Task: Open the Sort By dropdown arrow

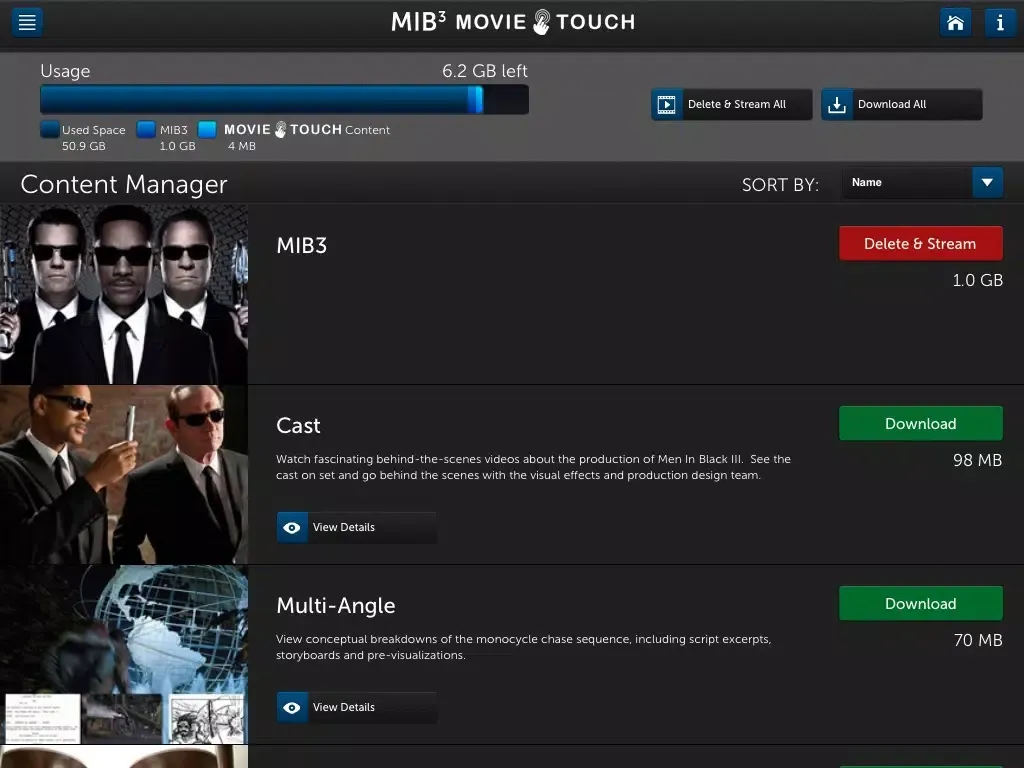Action: coord(987,183)
